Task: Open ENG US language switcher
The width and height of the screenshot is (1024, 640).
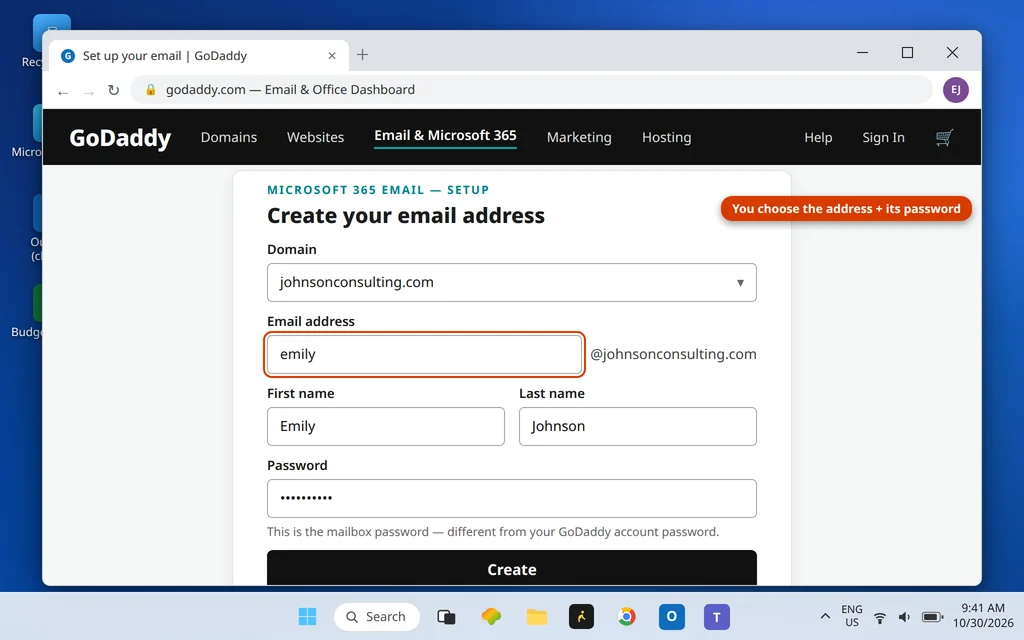Action: (x=852, y=616)
